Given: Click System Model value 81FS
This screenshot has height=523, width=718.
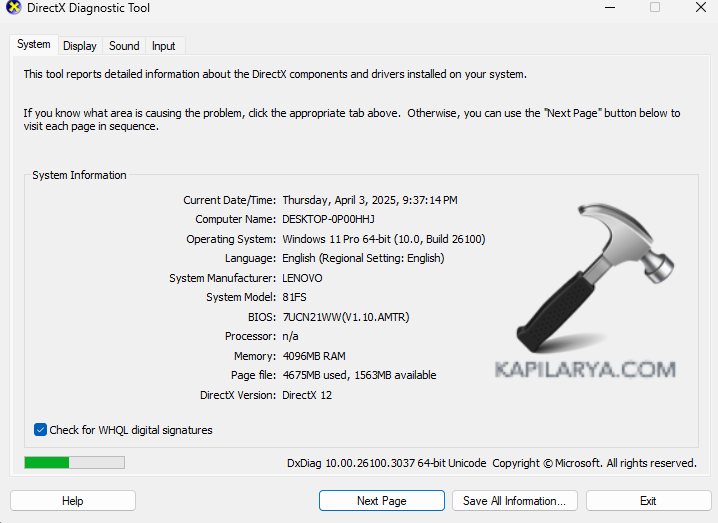Looking at the screenshot, I should coord(294,297).
